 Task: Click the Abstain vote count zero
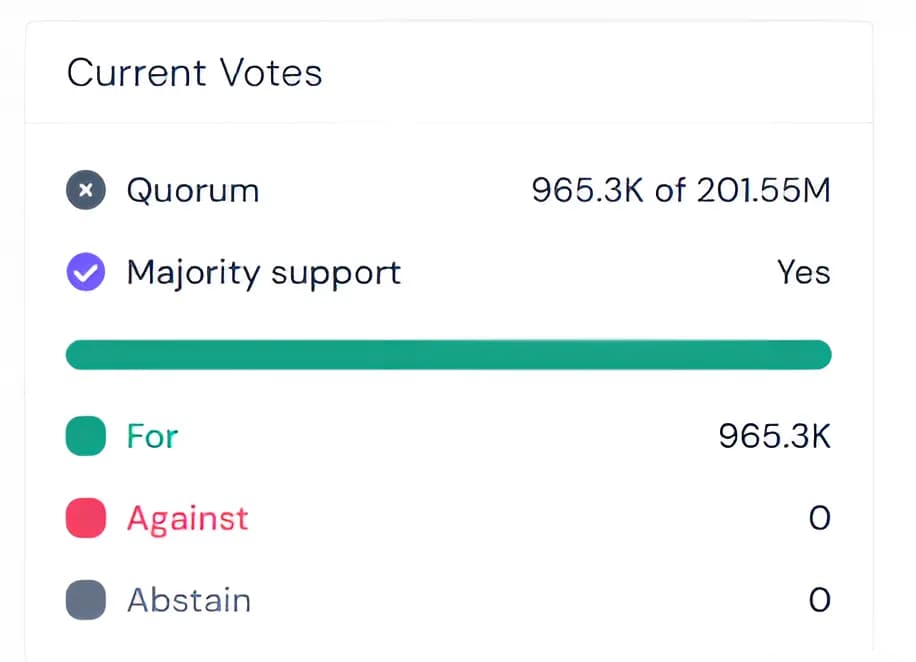click(819, 601)
